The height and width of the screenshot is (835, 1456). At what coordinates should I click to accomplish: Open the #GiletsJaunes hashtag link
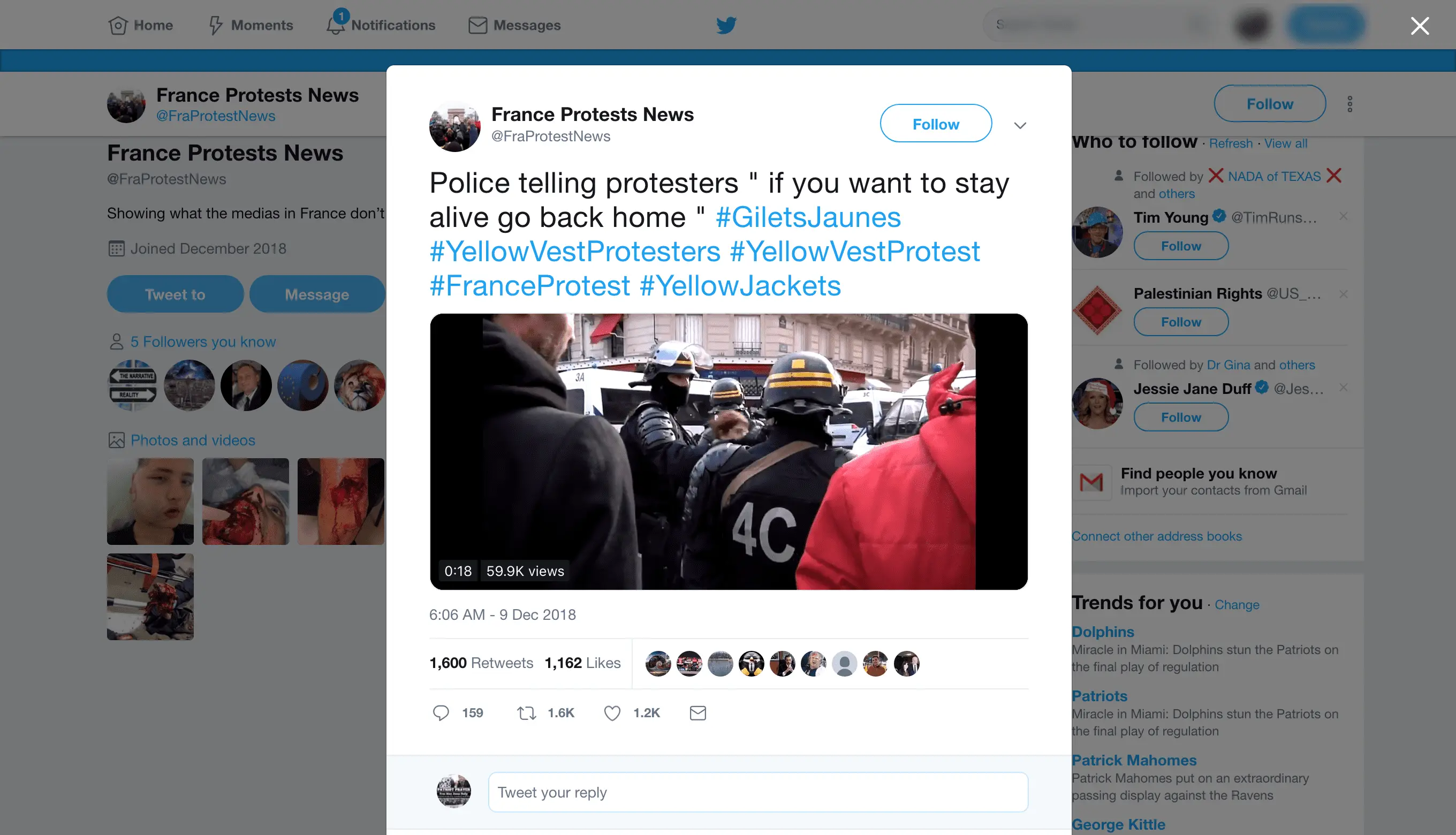[x=808, y=217]
